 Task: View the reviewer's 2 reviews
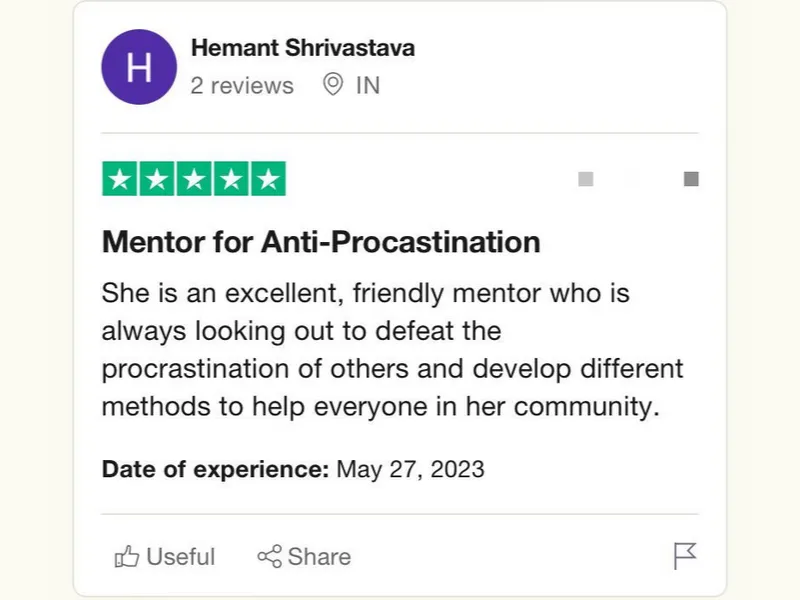click(x=242, y=86)
